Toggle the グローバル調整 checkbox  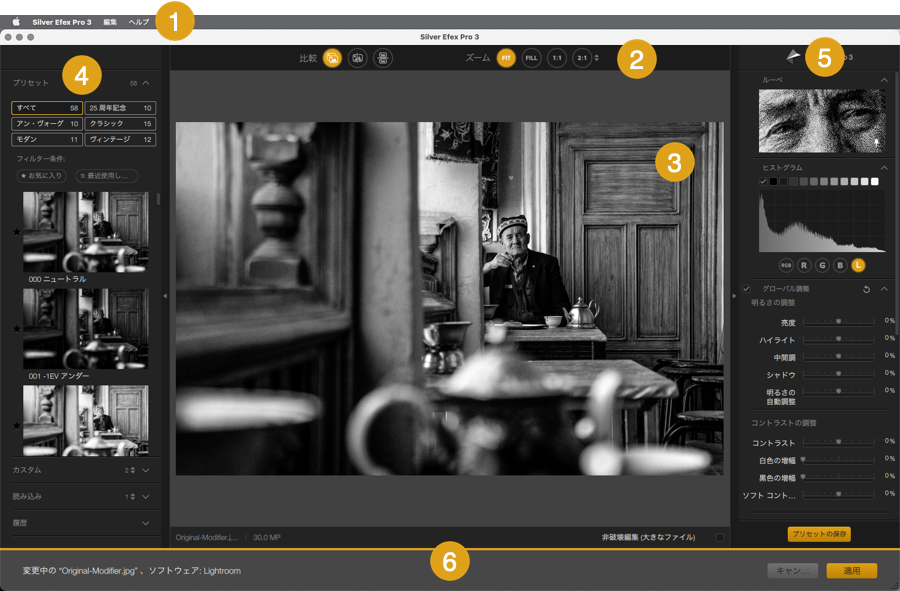click(x=746, y=289)
